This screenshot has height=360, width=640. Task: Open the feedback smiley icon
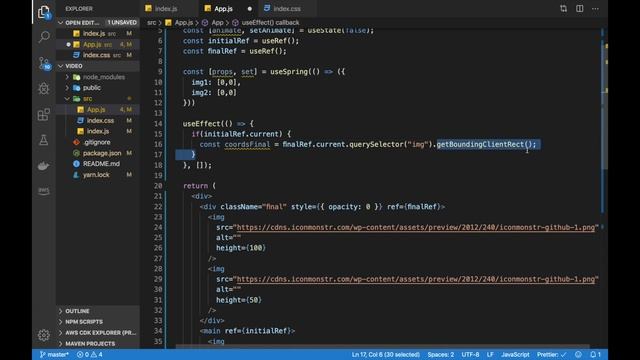click(578, 354)
